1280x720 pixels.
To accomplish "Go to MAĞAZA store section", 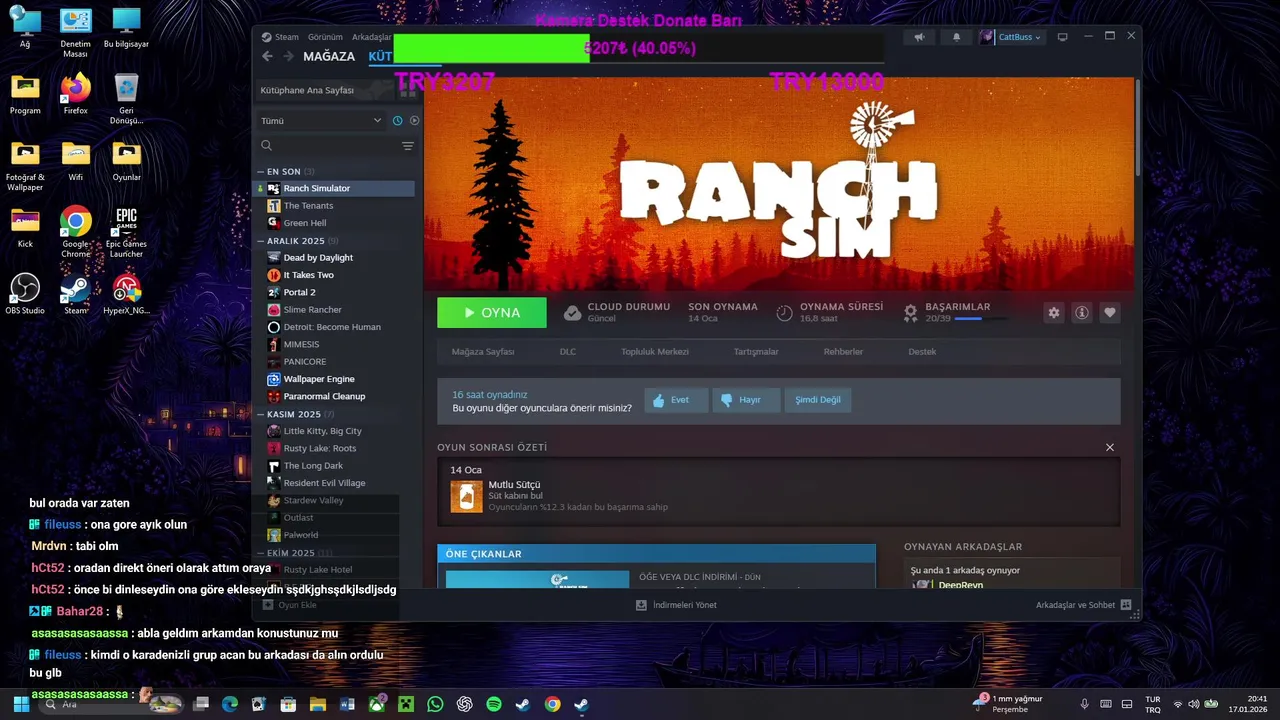I will pos(329,56).
